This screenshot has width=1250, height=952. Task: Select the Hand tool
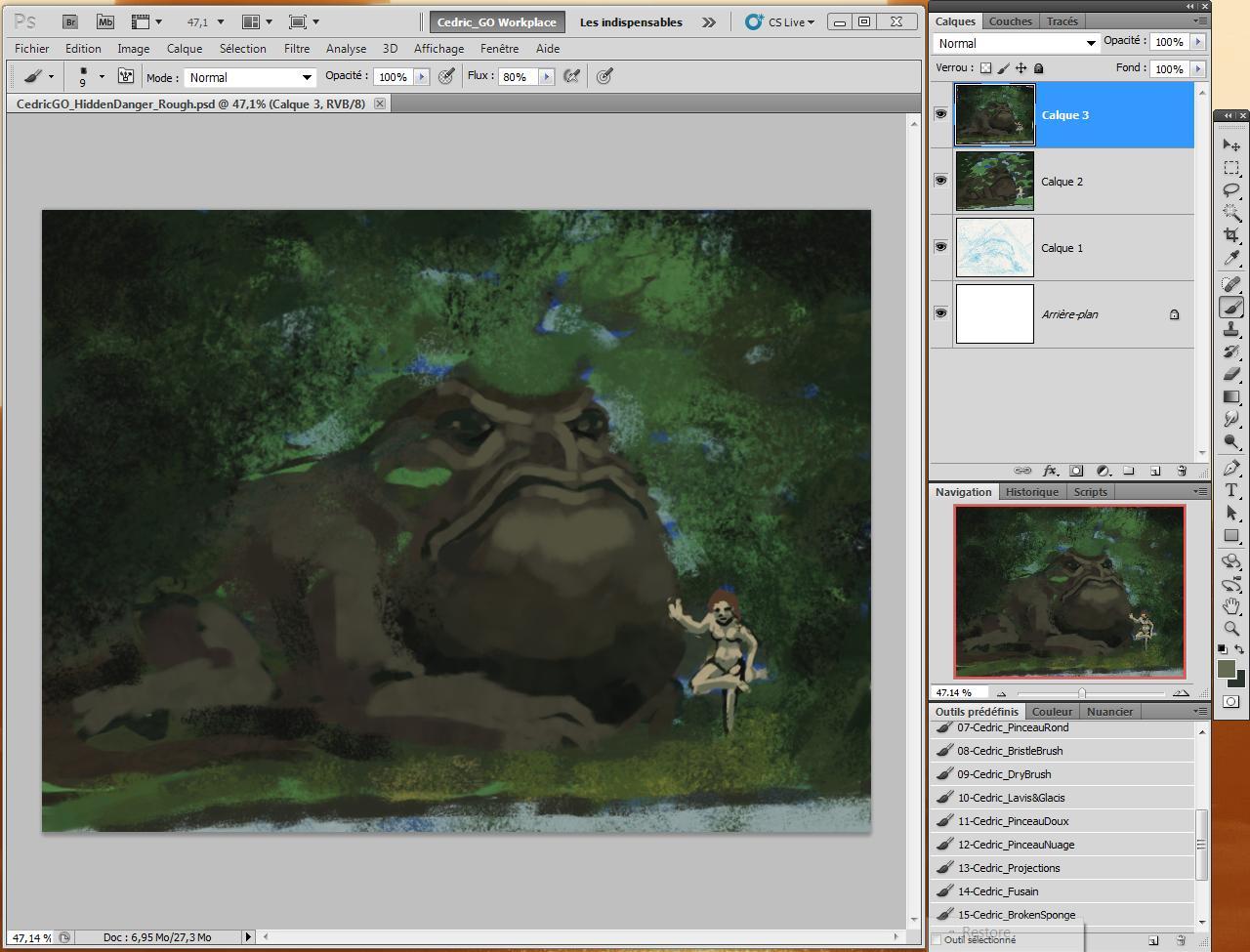(x=1231, y=606)
